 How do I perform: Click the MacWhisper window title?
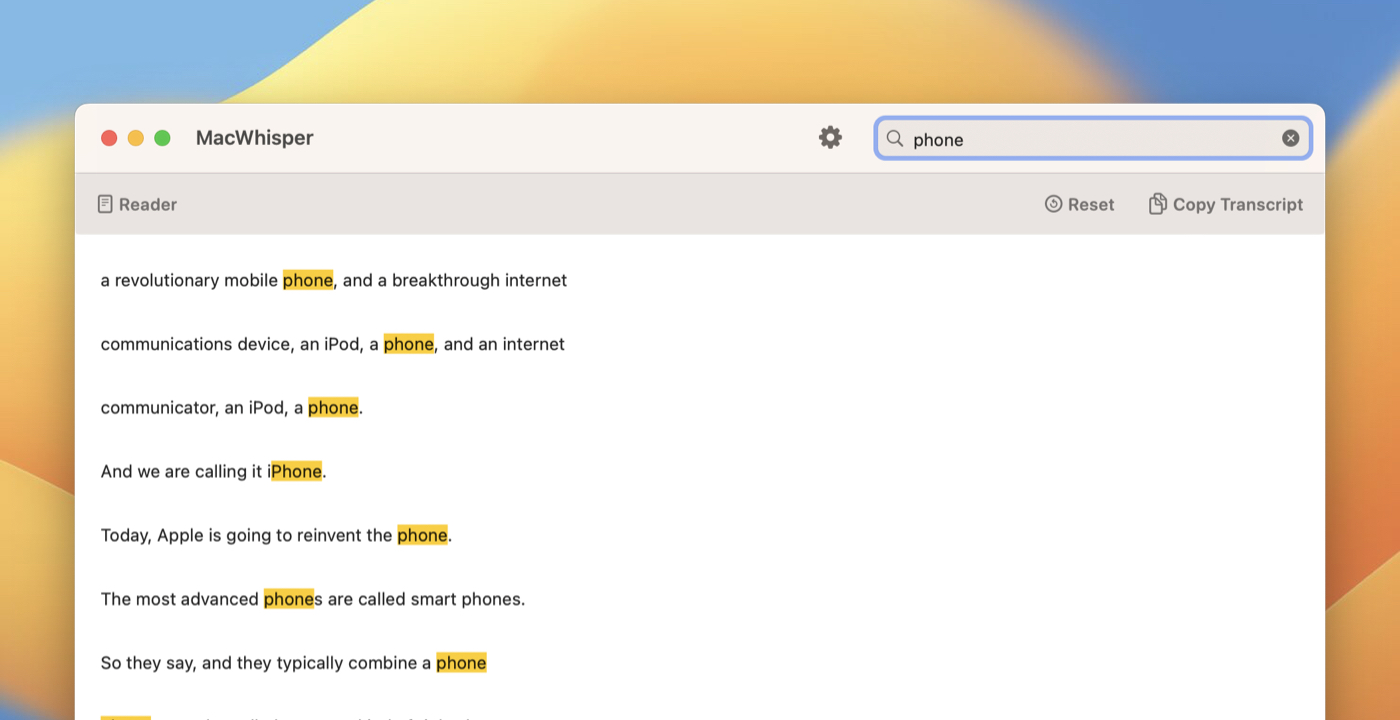tap(254, 137)
